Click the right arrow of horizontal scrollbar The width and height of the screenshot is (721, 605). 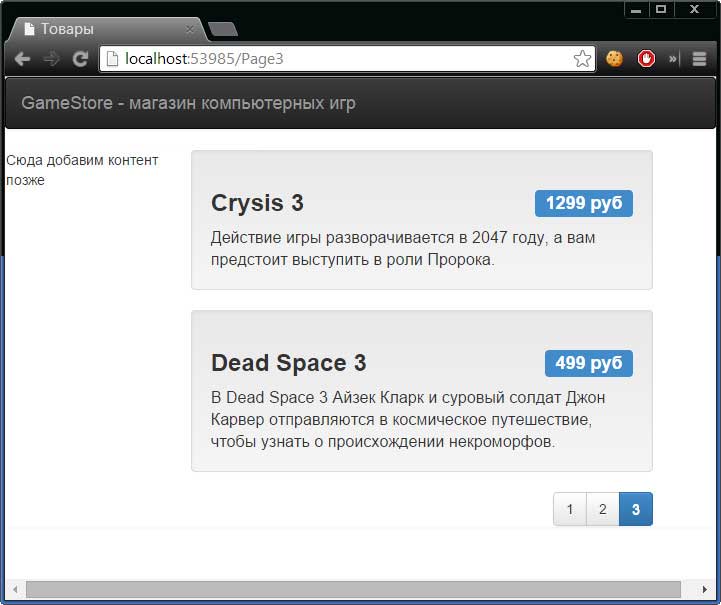point(704,589)
